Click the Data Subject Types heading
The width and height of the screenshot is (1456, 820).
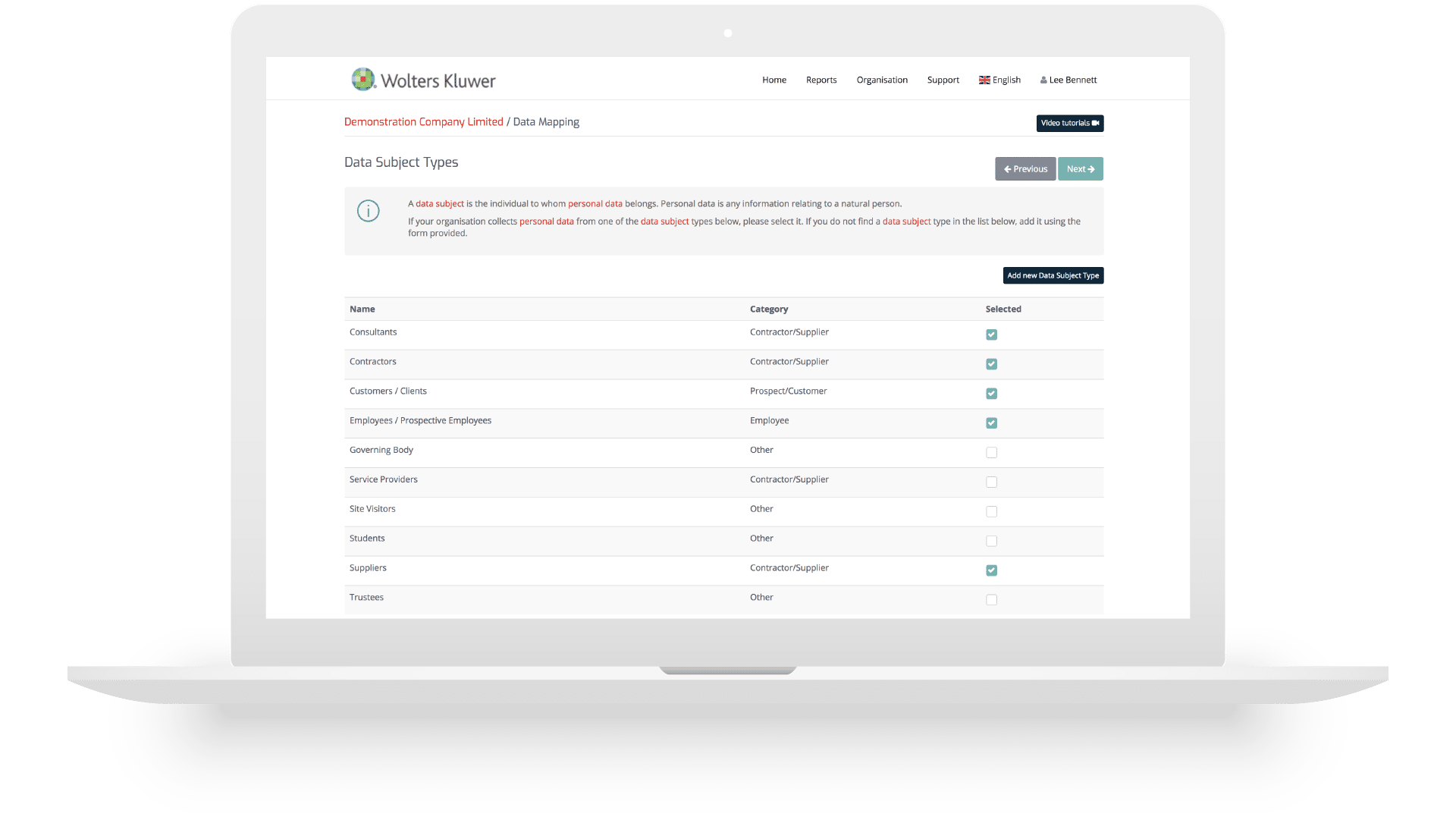point(401,162)
